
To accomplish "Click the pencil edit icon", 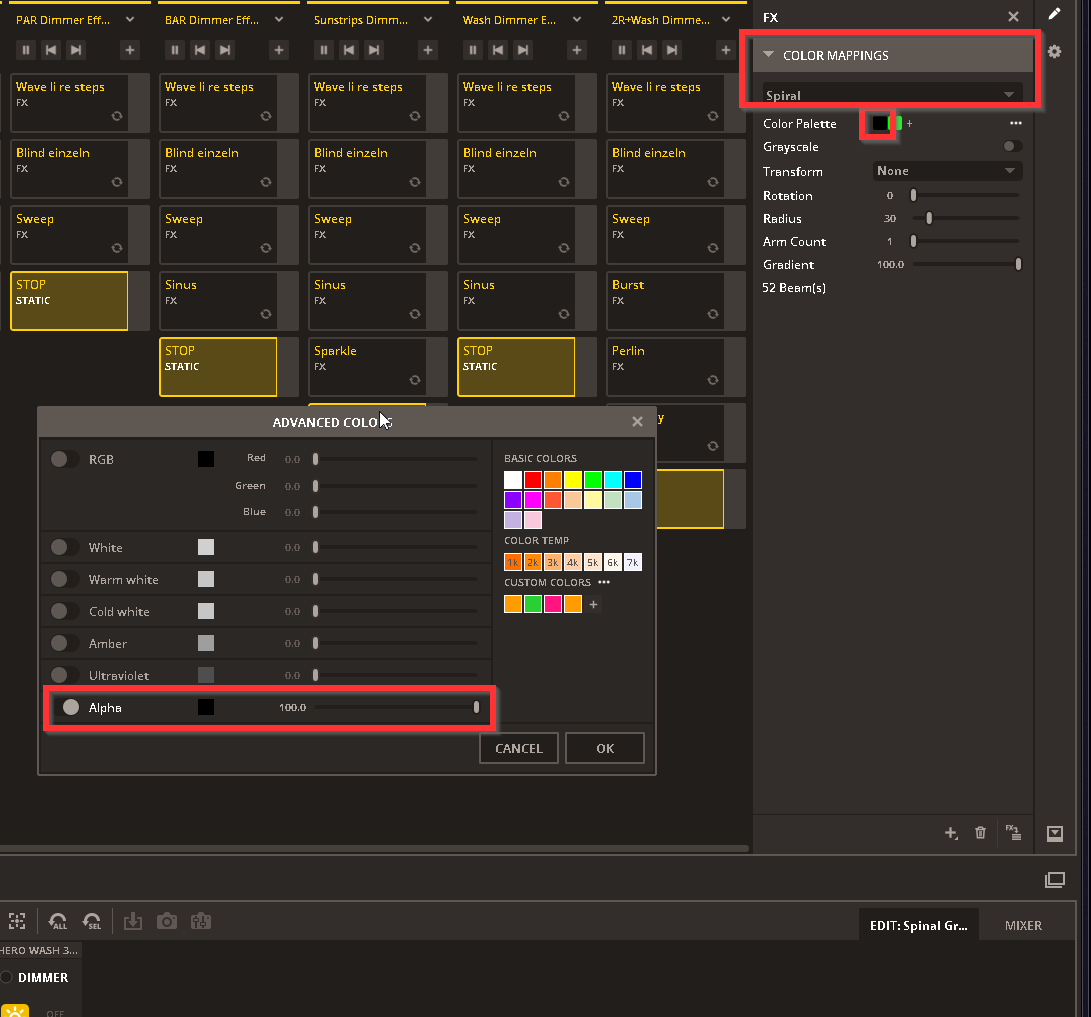I will pyautogui.click(x=1054, y=15).
